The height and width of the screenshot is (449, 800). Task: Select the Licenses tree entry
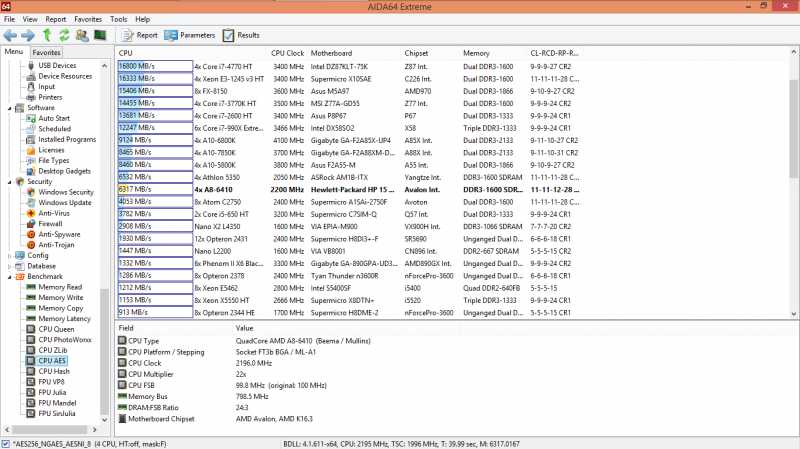click(x=51, y=150)
